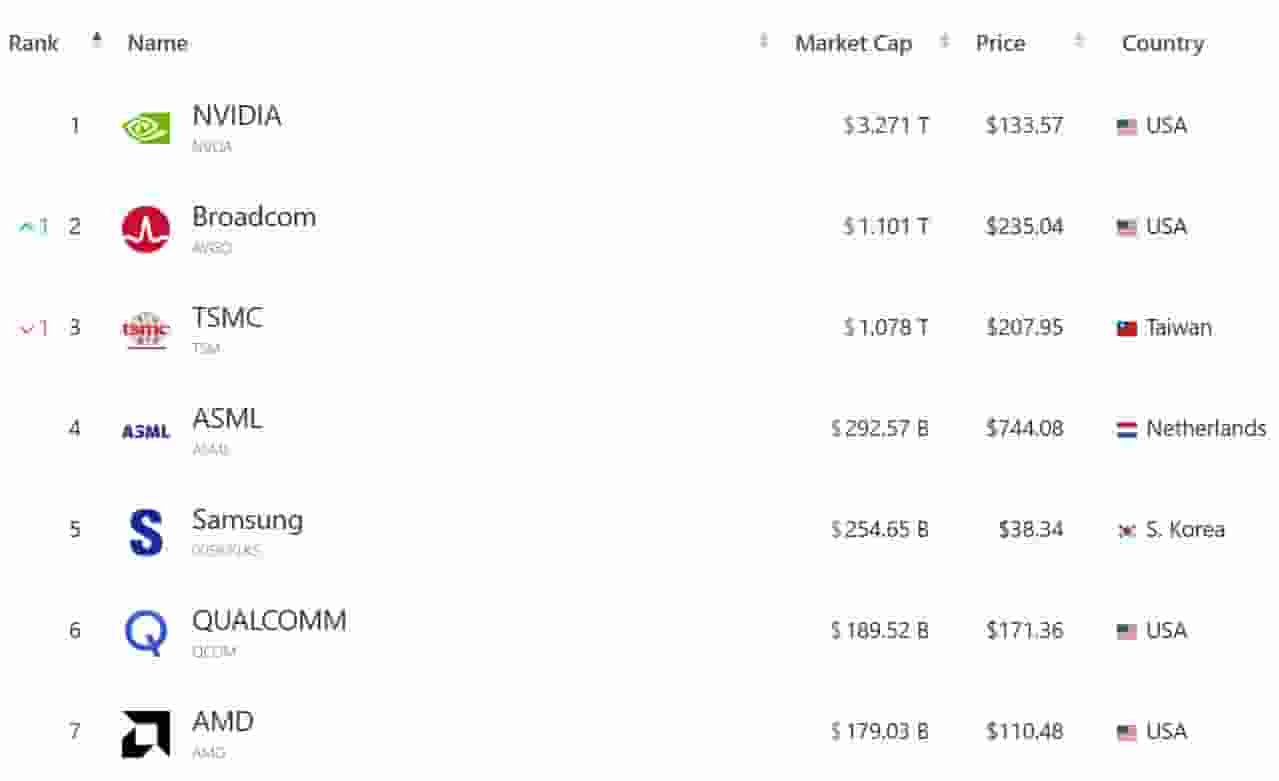The width and height of the screenshot is (1279, 781).
Task: Open the Broadcom company link
Action: (x=253, y=217)
